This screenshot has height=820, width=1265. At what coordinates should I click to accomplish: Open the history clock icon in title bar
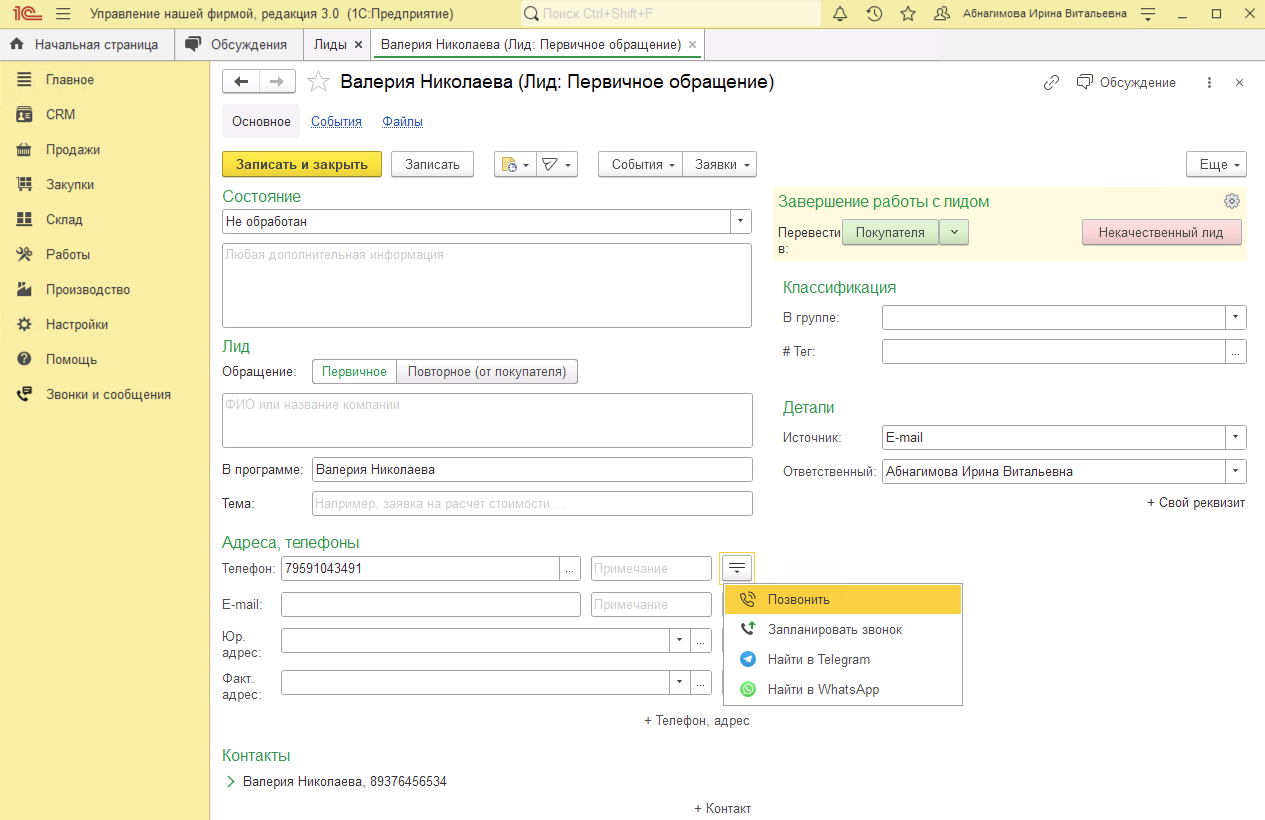874,14
